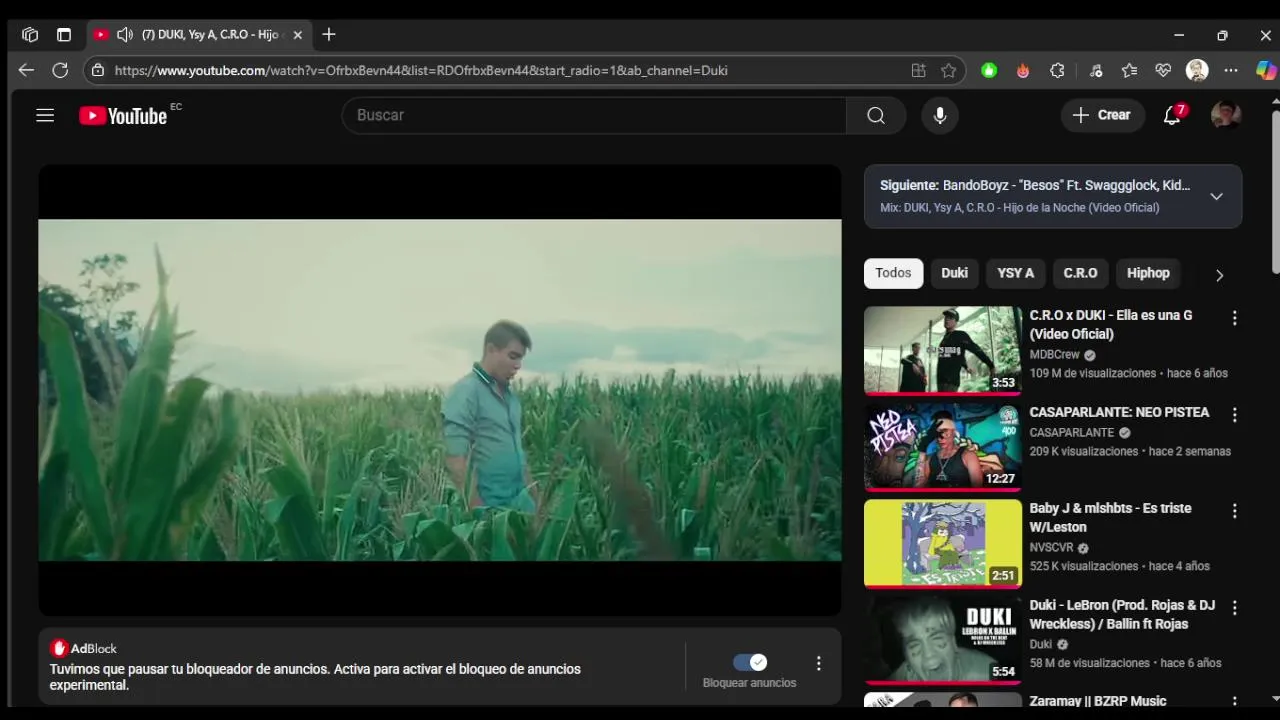Open options for Duki - LeBron video

click(x=1234, y=608)
